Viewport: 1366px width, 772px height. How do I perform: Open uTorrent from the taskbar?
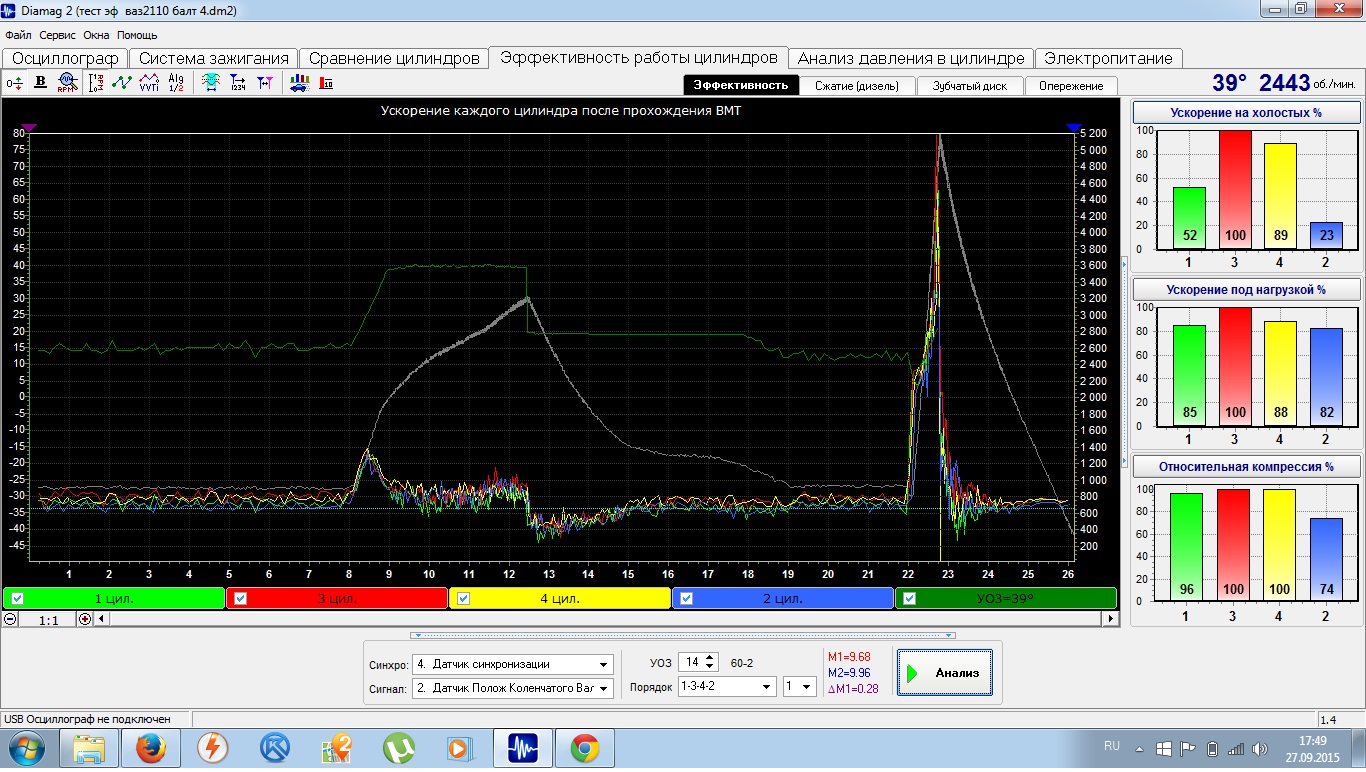pyautogui.click(x=399, y=748)
